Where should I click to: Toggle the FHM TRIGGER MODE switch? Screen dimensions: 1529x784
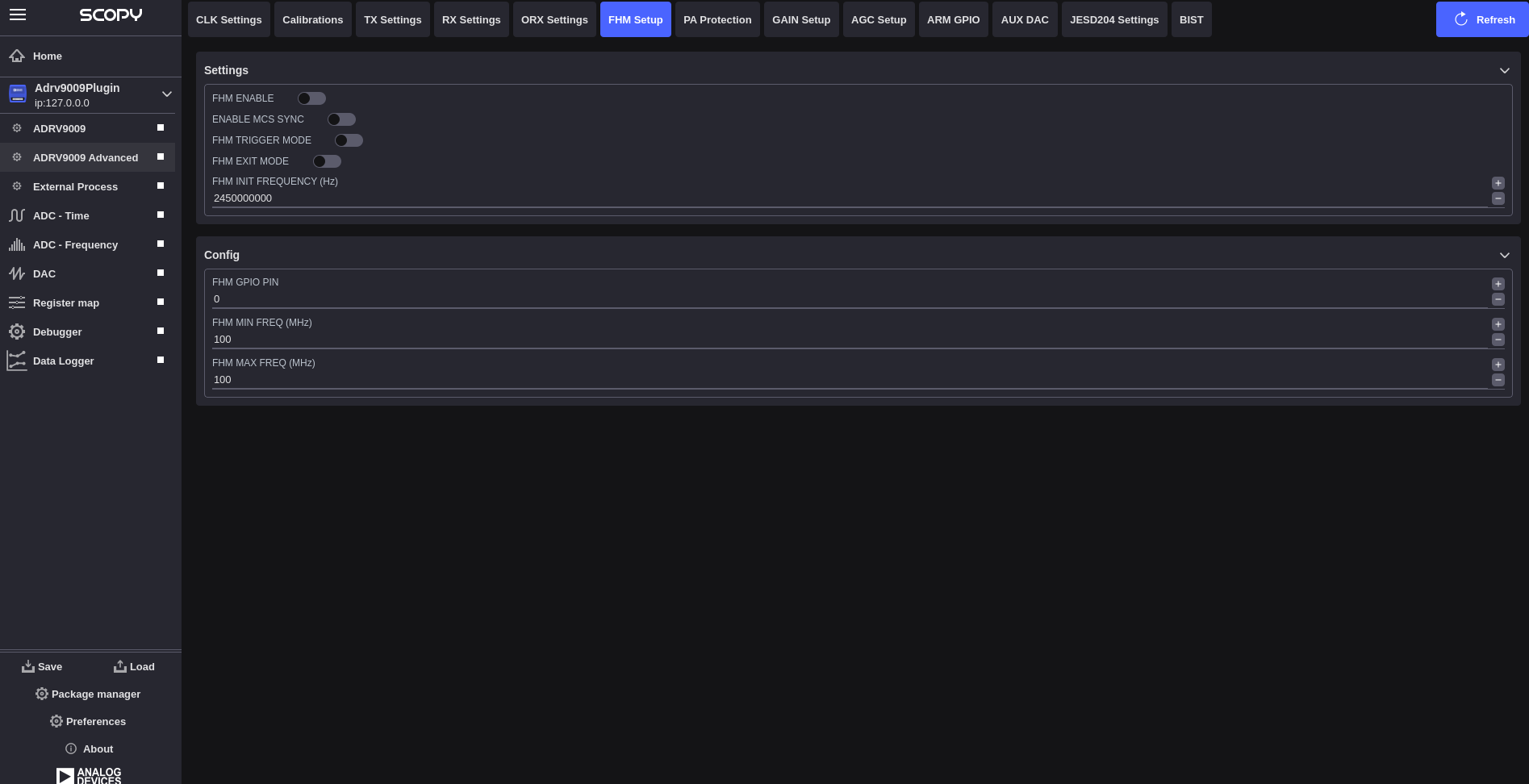pyautogui.click(x=349, y=140)
